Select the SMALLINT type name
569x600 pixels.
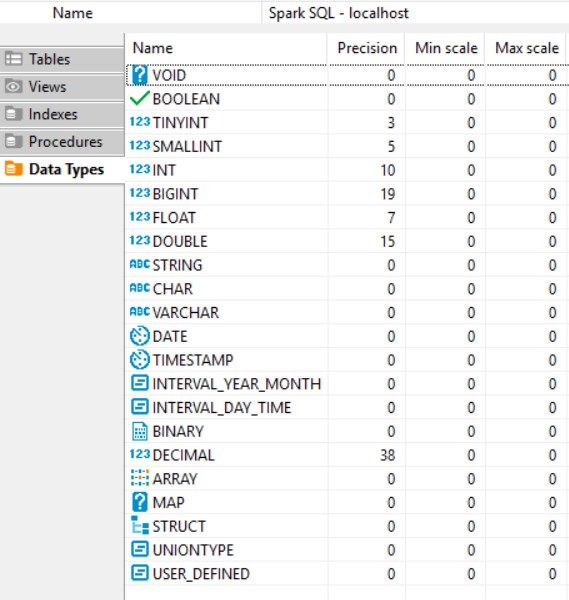pyautogui.click(x=187, y=147)
